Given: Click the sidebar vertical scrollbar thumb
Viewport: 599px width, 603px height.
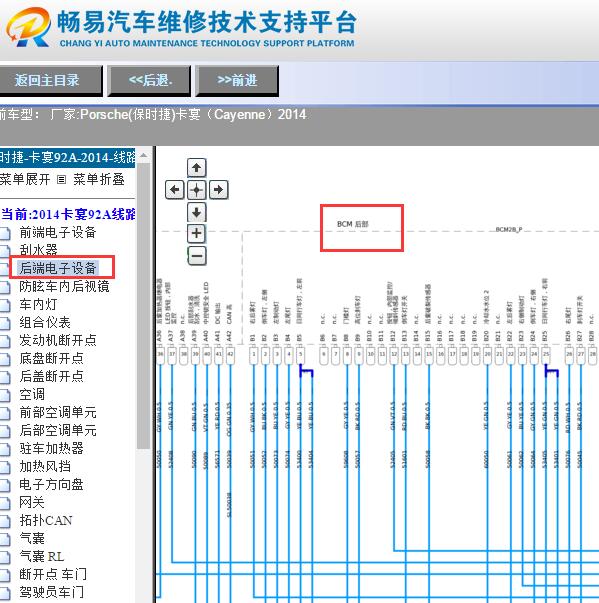Looking at the screenshot, I should (x=143, y=306).
